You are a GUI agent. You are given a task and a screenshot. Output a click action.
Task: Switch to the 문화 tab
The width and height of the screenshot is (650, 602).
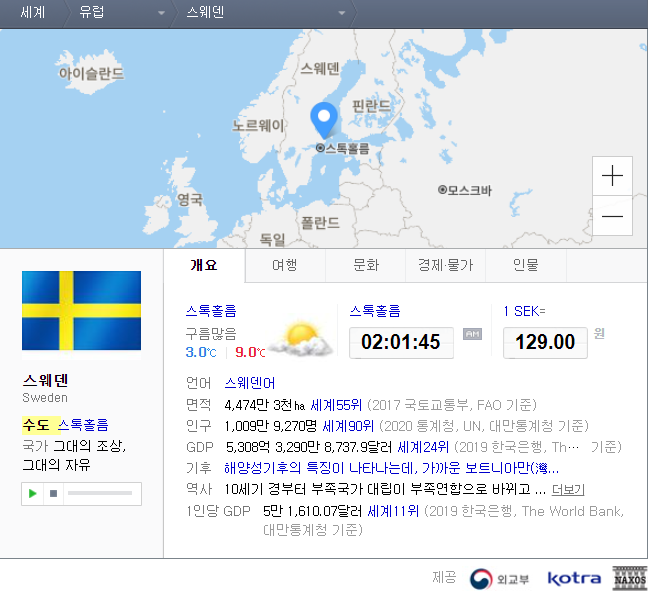[366, 265]
